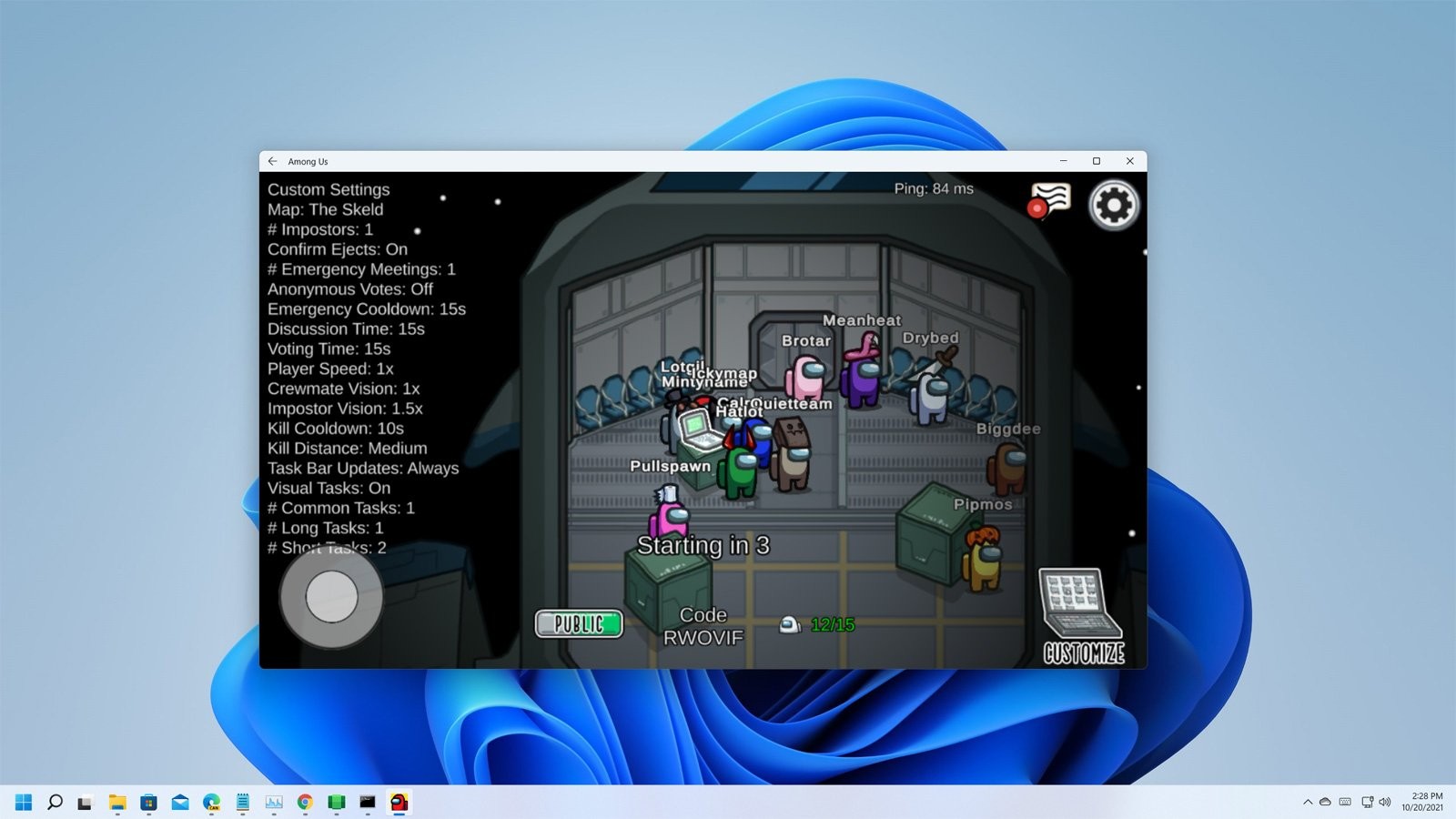Click Anonymous Votes: Off line
The height and width of the screenshot is (819, 1456).
(x=350, y=289)
